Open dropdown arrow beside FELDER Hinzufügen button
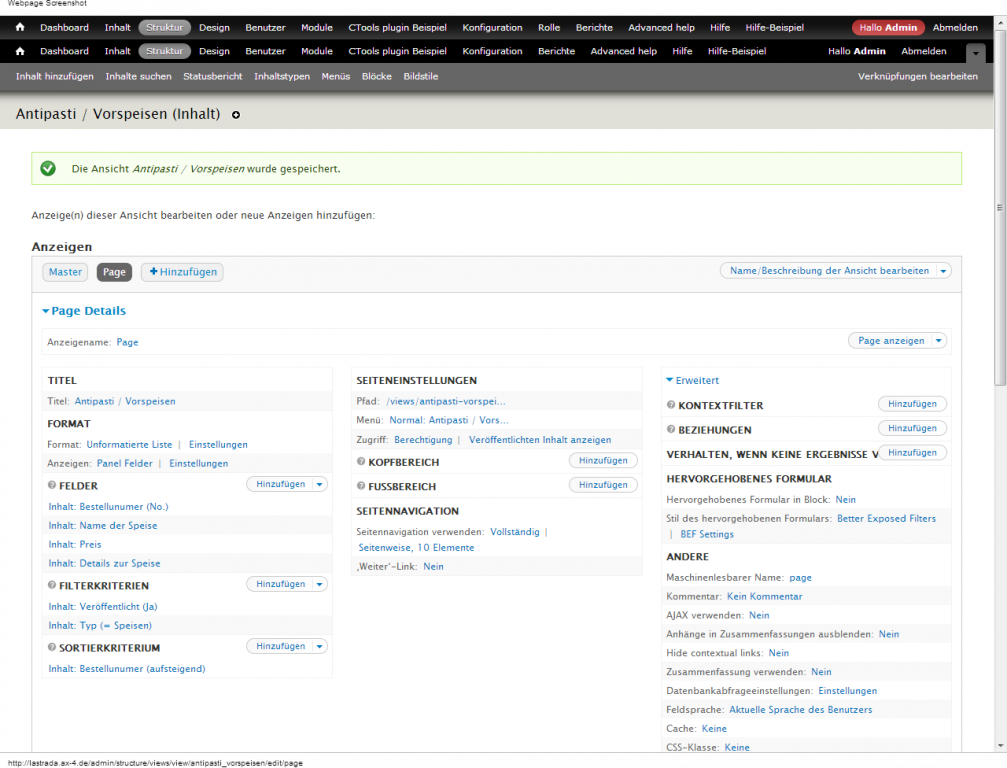1007x768 pixels. click(x=319, y=484)
